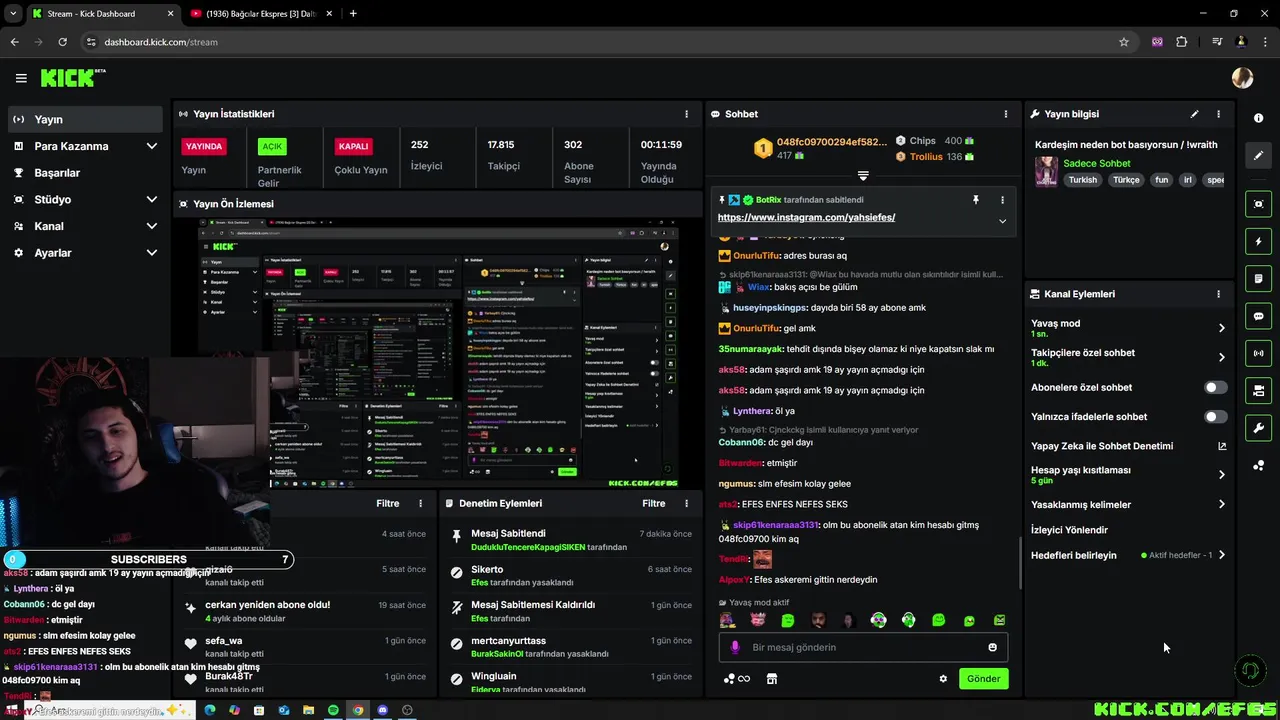Open a new browser tab

pos(353,14)
